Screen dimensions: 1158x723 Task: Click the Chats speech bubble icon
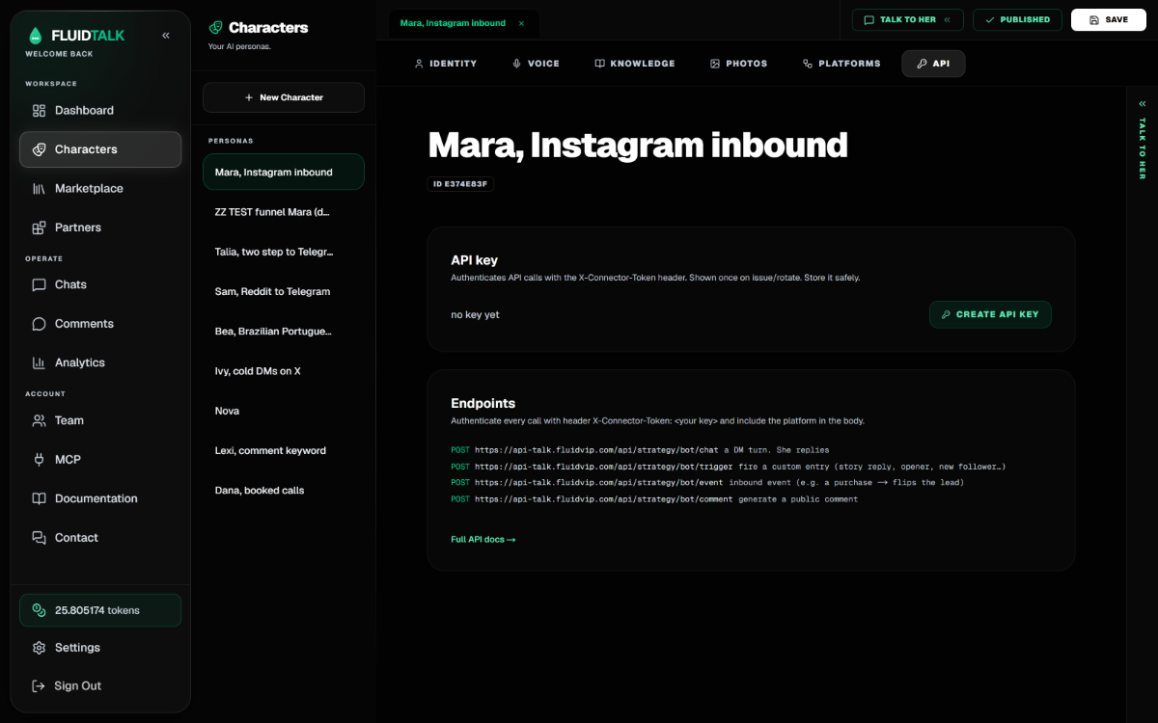pos(38,285)
